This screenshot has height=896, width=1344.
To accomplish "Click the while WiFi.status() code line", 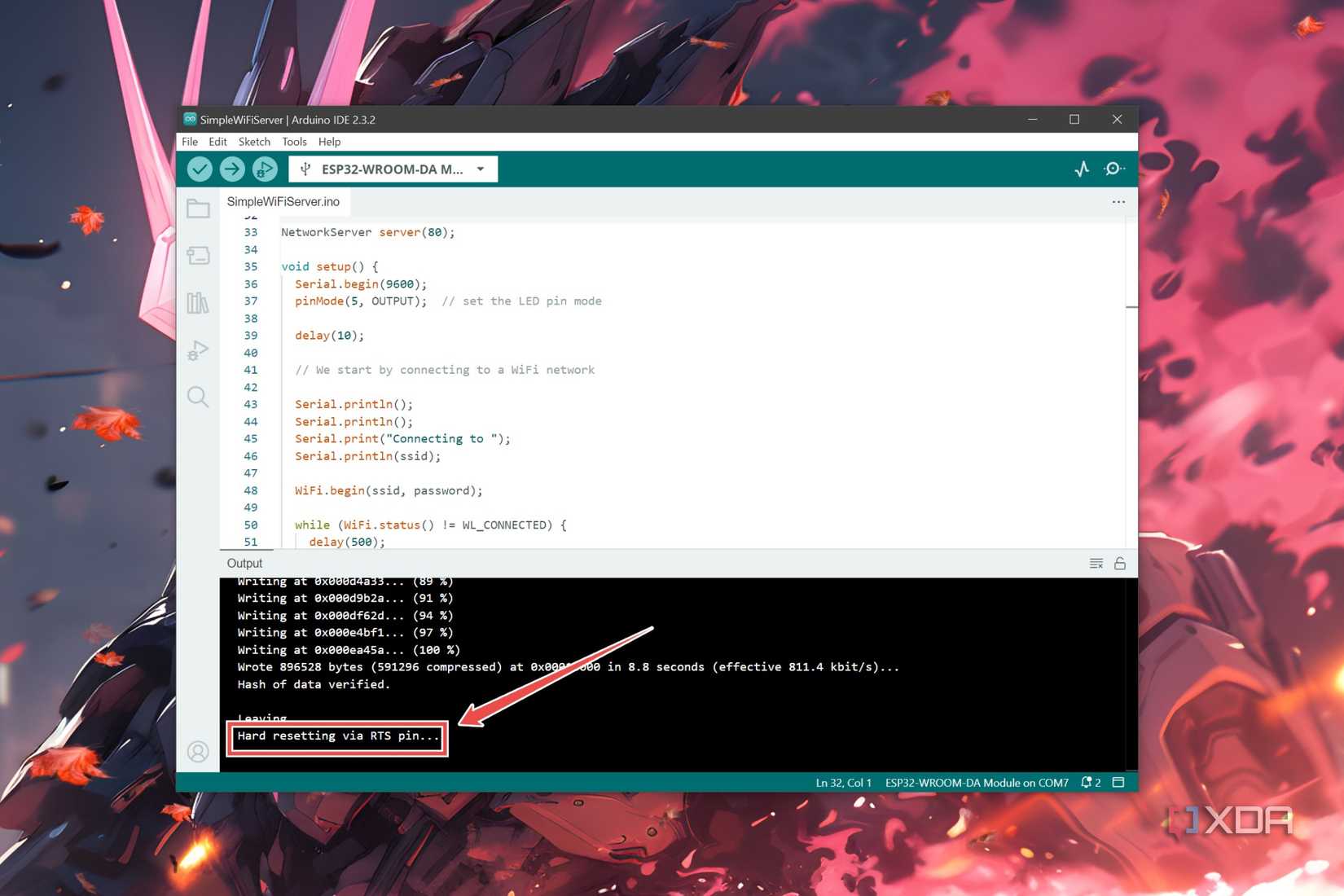I will (x=430, y=525).
